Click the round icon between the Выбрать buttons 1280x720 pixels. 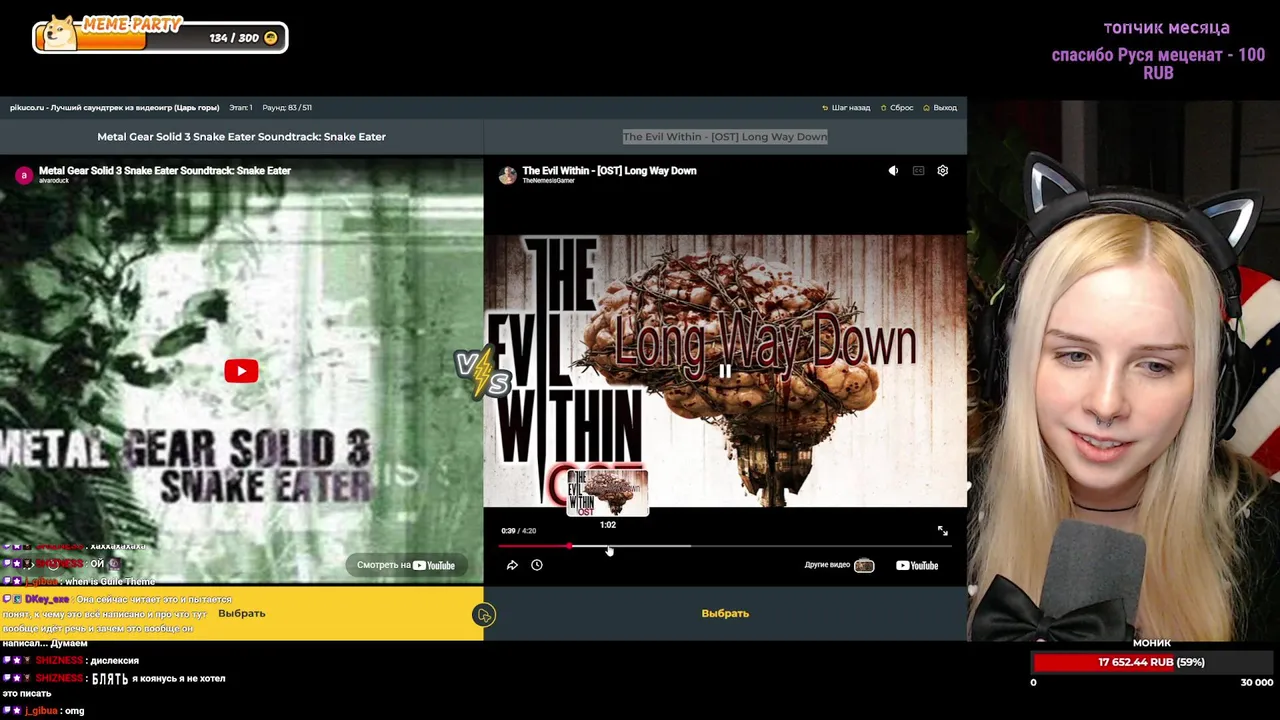point(484,615)
